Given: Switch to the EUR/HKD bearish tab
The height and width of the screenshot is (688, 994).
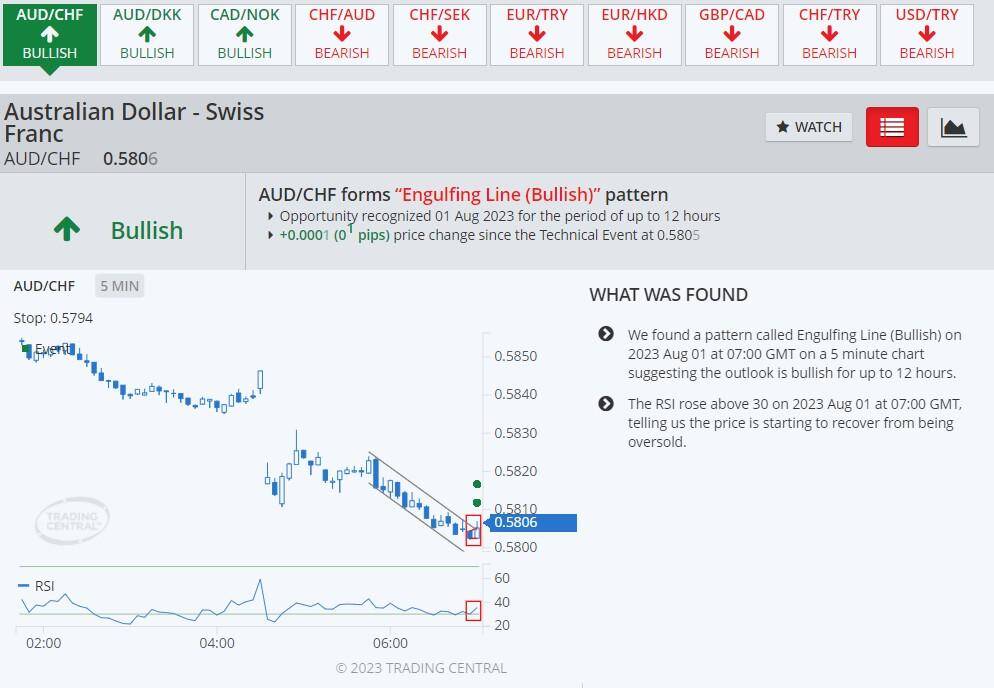Looking at the screenshot, I should [635, 34].
